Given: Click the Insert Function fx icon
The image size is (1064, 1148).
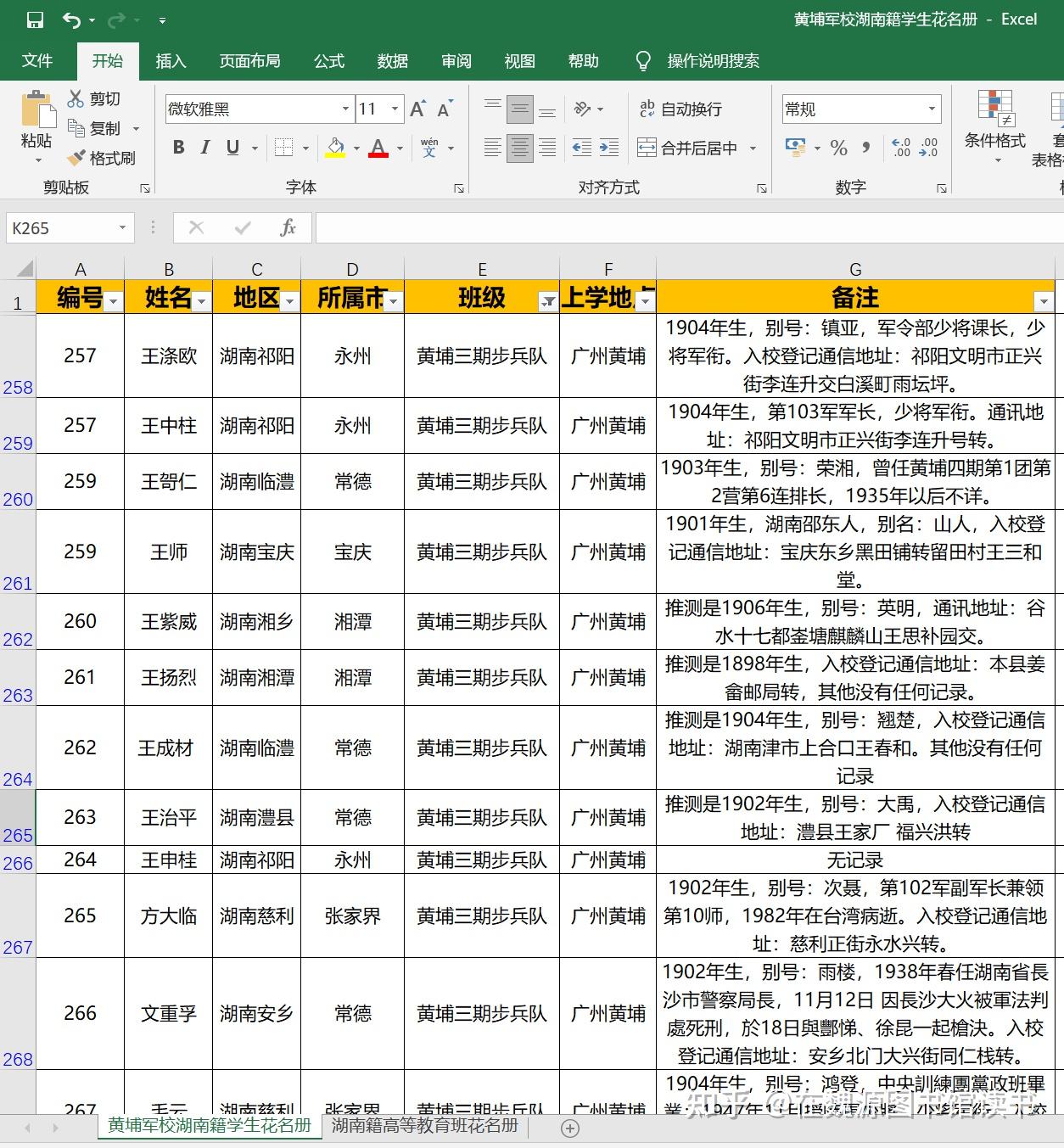Looking at the screenshot, I should (x=288, y=227).
